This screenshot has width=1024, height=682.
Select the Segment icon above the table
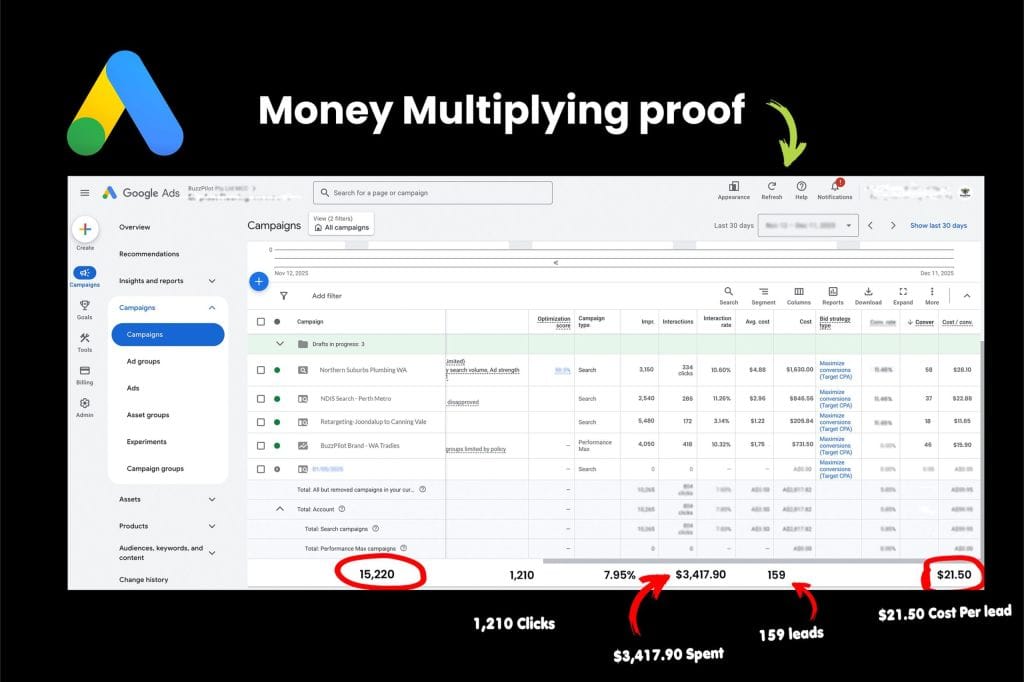763,292
